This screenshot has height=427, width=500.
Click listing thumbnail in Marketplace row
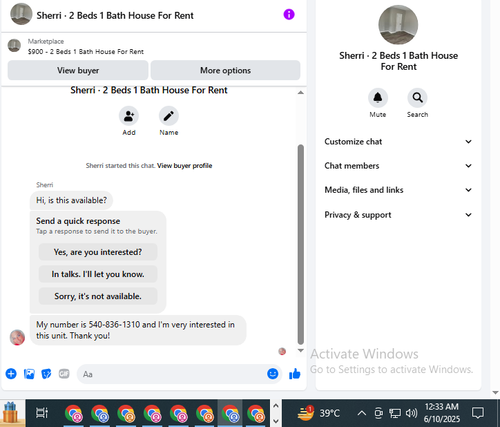point(14,46)
